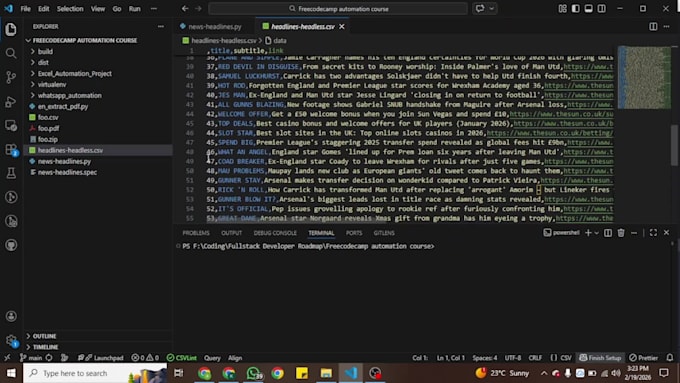Create a new terminal with plus

tap(588, 233)
